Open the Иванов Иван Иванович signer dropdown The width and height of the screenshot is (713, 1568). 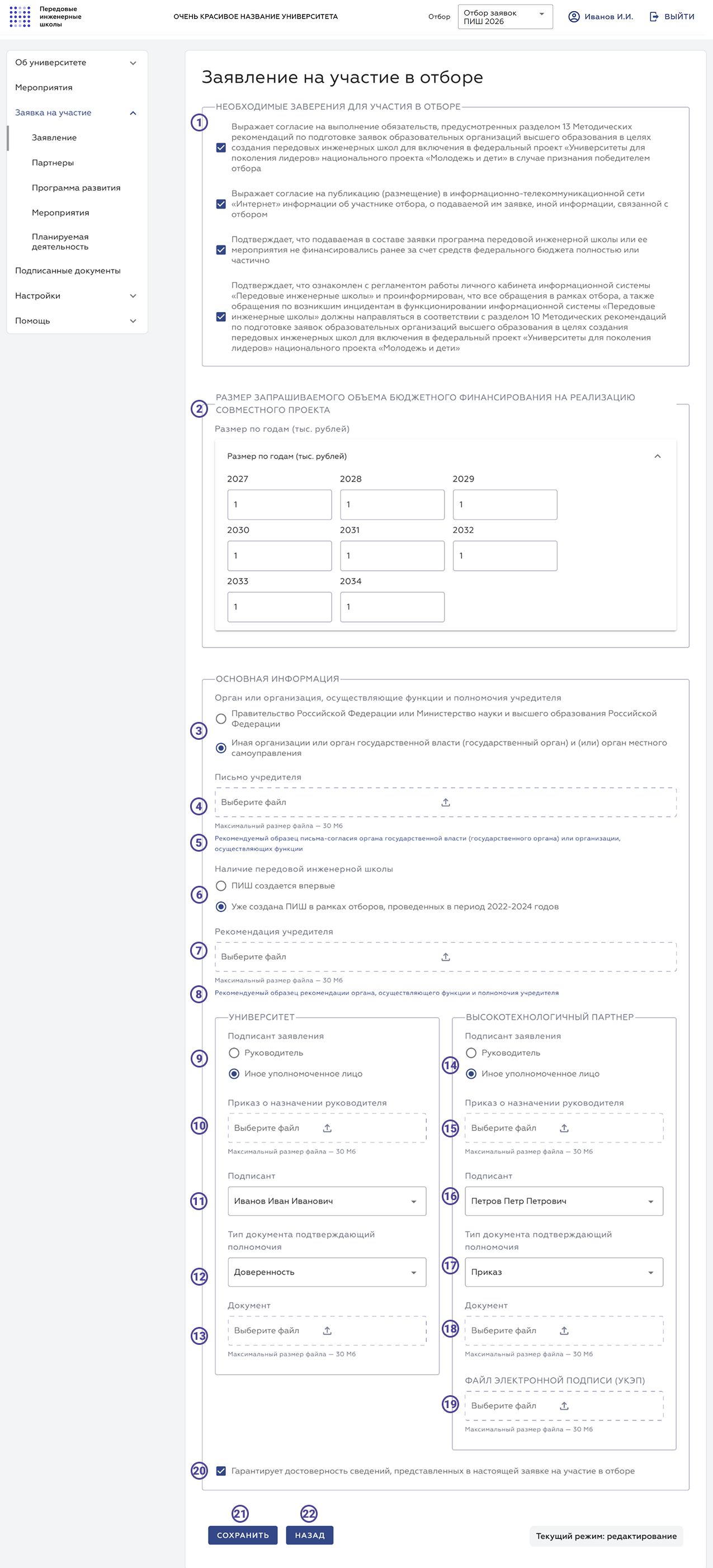coord(327,1201)
